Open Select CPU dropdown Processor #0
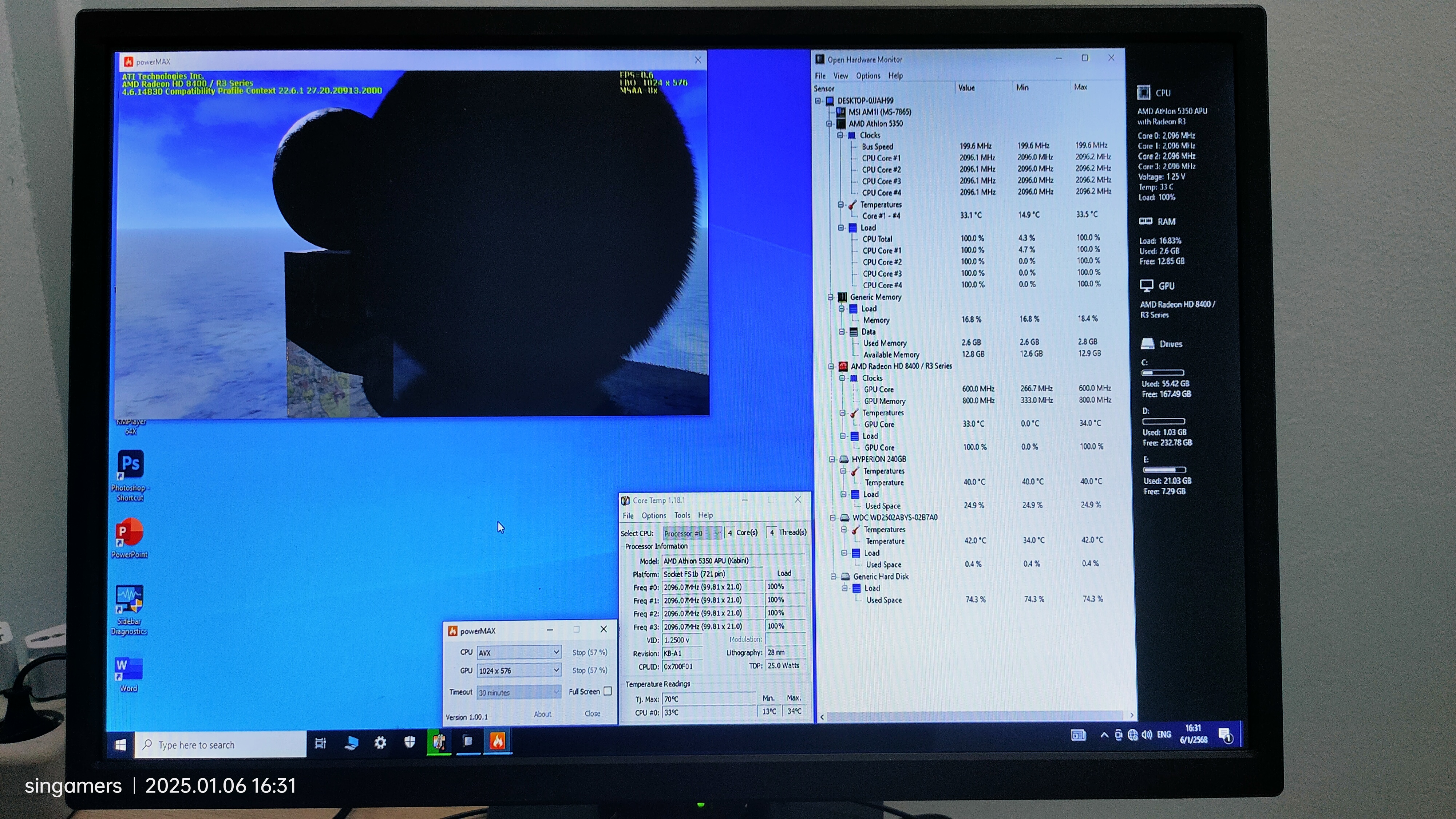The image size is (1456, 819). (692, 533)
